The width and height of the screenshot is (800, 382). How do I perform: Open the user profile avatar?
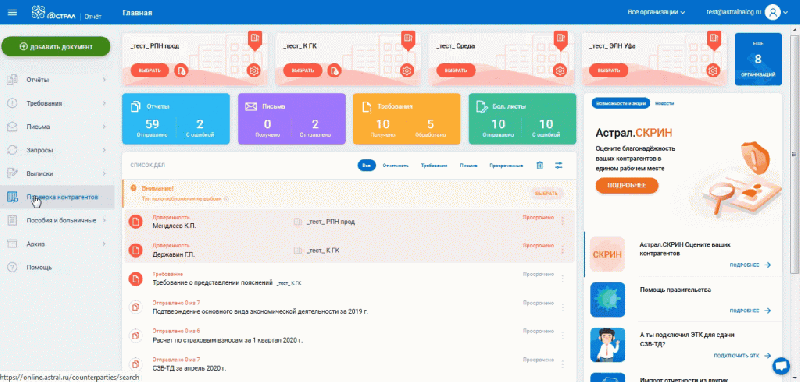[x=773, y=12]
